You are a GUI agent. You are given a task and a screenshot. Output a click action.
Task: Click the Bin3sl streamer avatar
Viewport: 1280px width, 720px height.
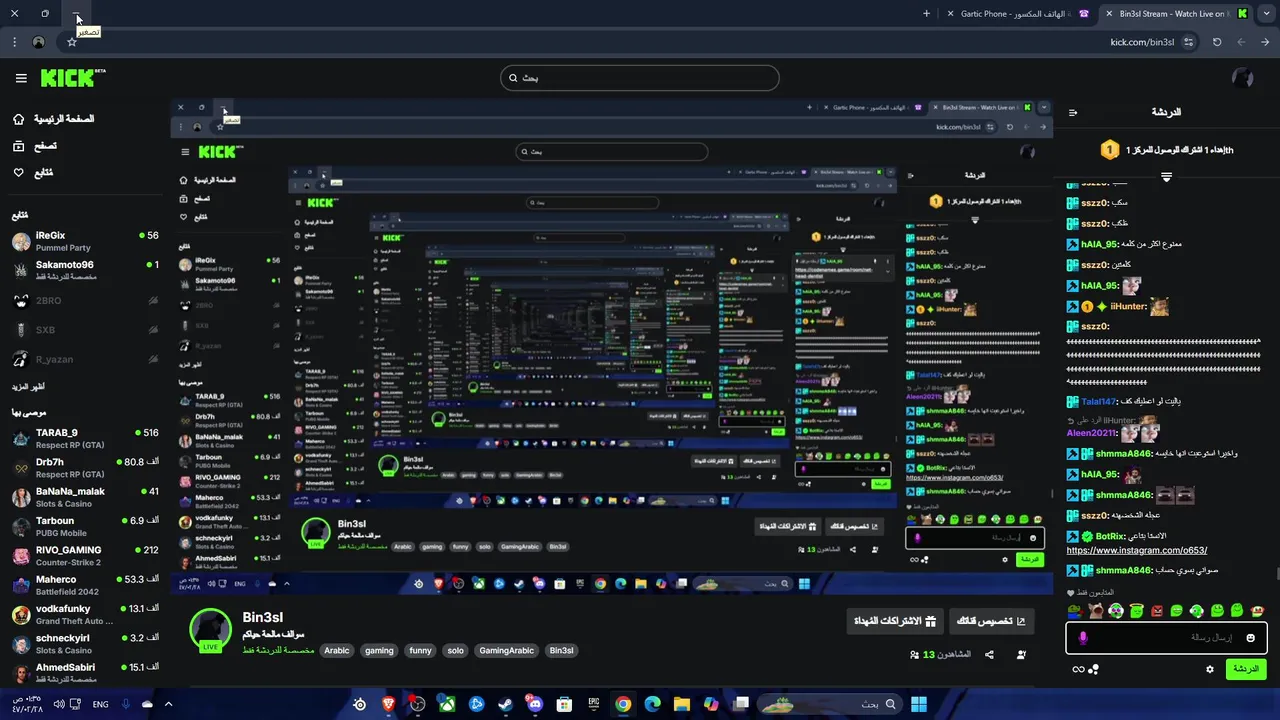pos(210,630)
